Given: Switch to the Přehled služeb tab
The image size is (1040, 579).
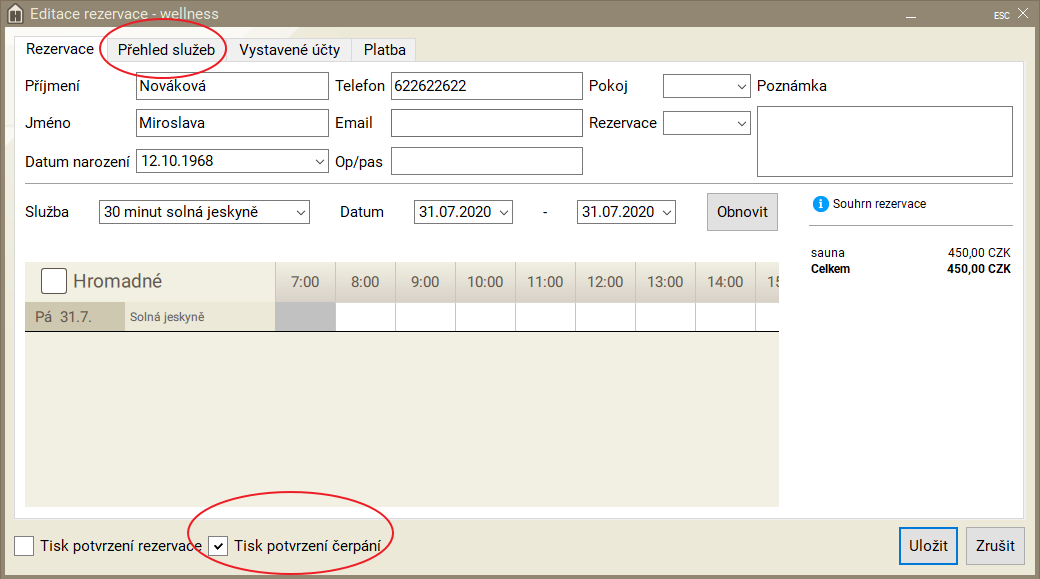Looking at the screenshot, I should 166,50.
